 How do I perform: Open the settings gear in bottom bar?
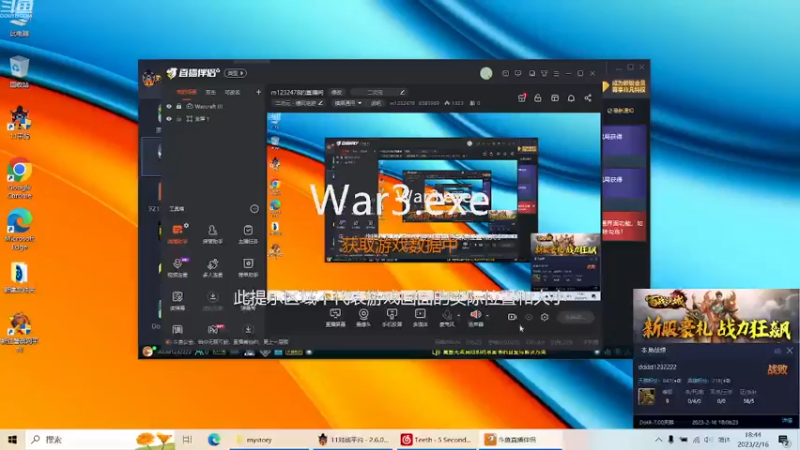pos(544,317)
